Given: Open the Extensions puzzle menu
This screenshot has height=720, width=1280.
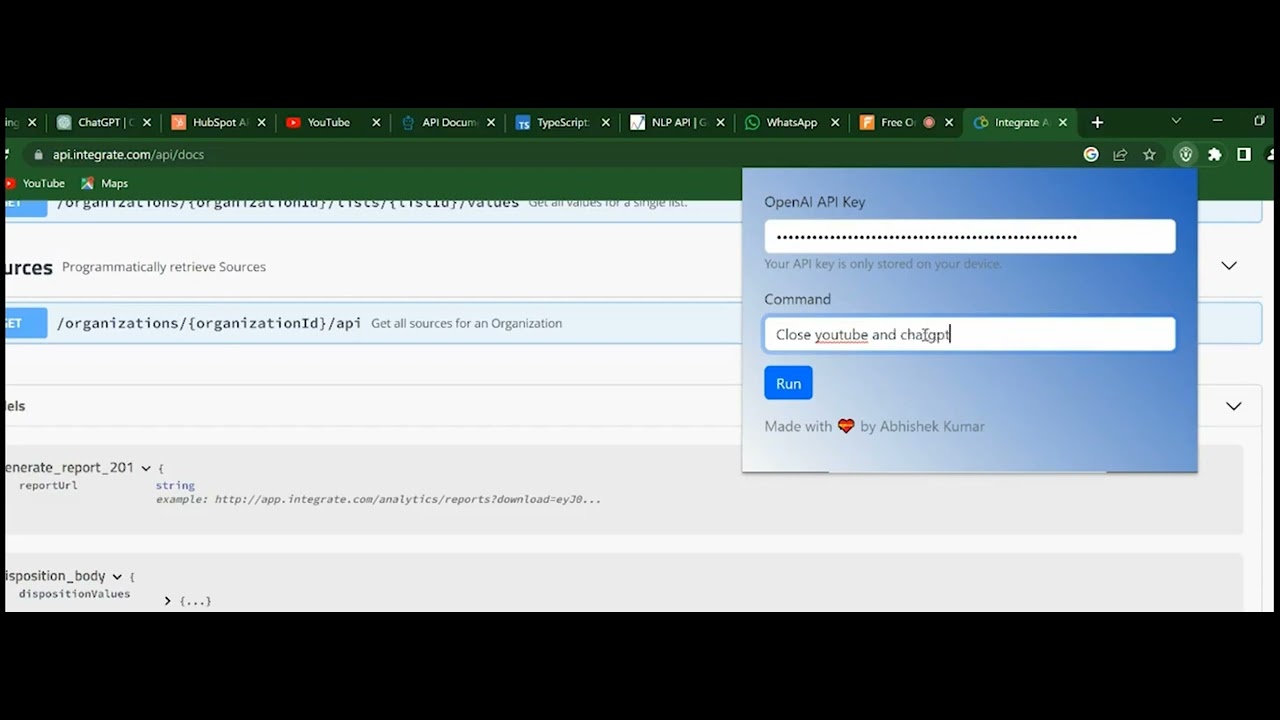Looking at the screenshot, I should [1215, 154].
